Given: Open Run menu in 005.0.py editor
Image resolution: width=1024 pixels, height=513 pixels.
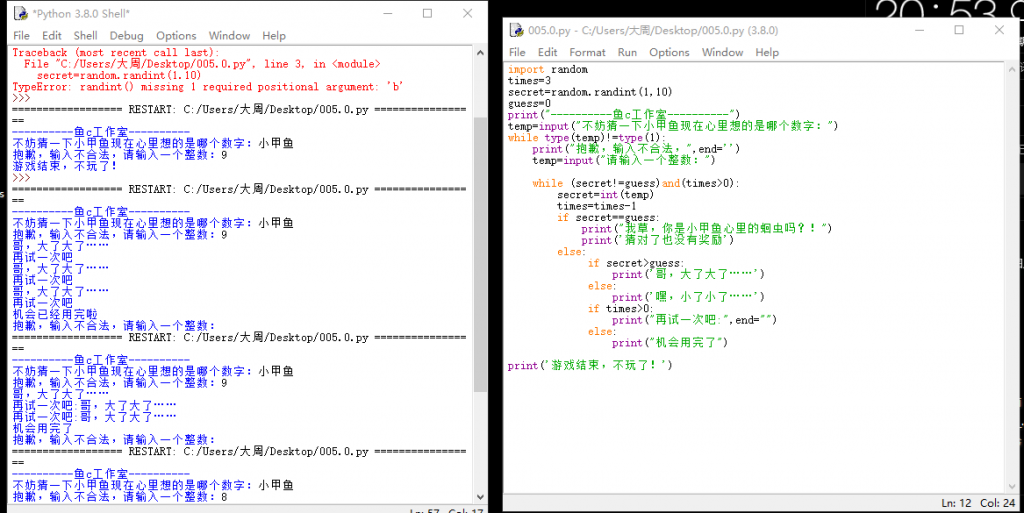Looking at the screenshot, I should (x=627, y=52).
